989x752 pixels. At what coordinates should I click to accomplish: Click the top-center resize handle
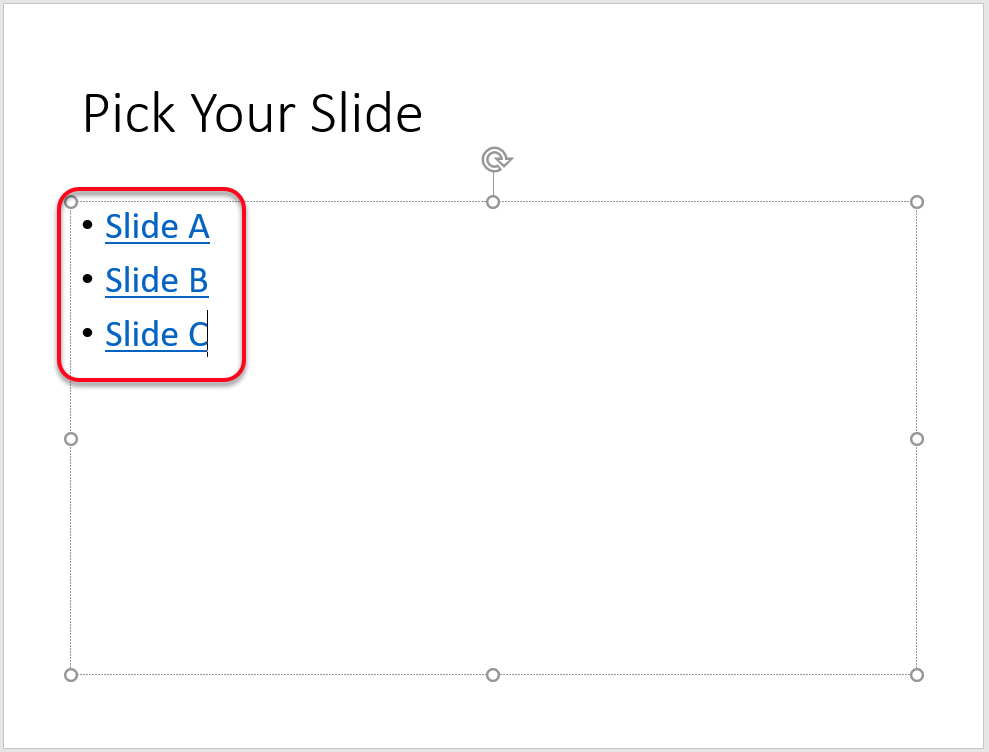point(493,202)
